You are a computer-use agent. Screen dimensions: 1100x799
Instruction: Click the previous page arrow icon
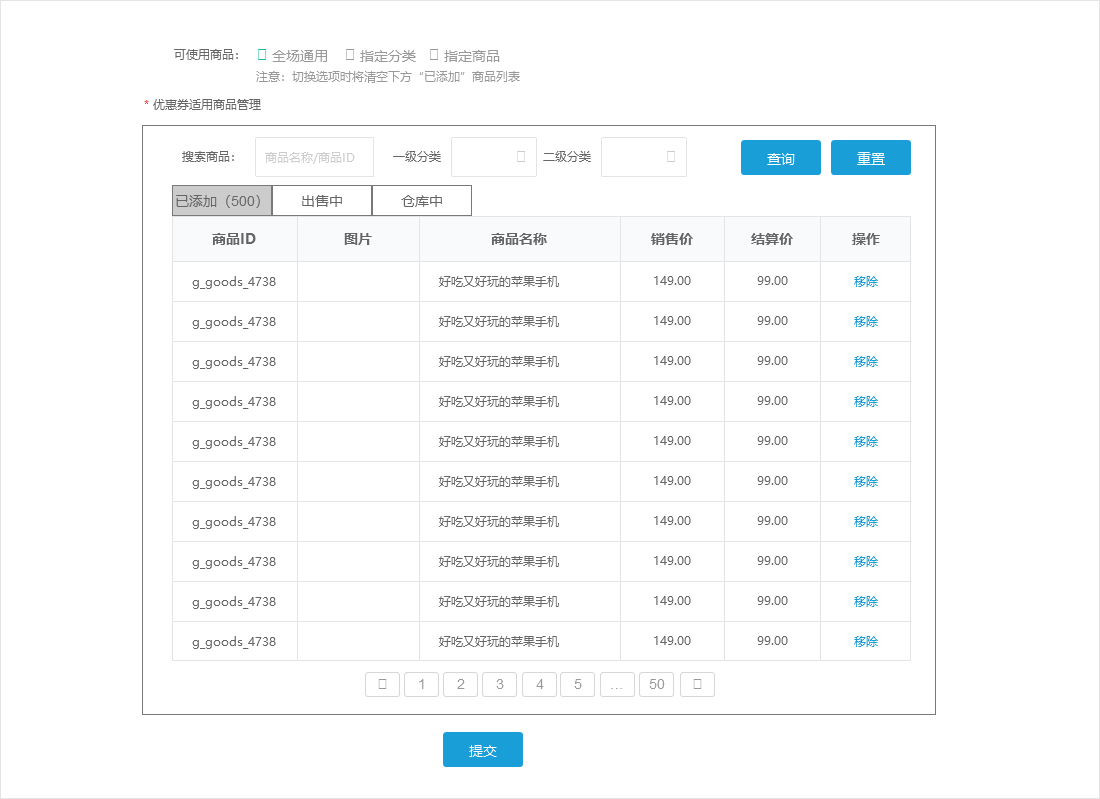click(x=382, y=684)
